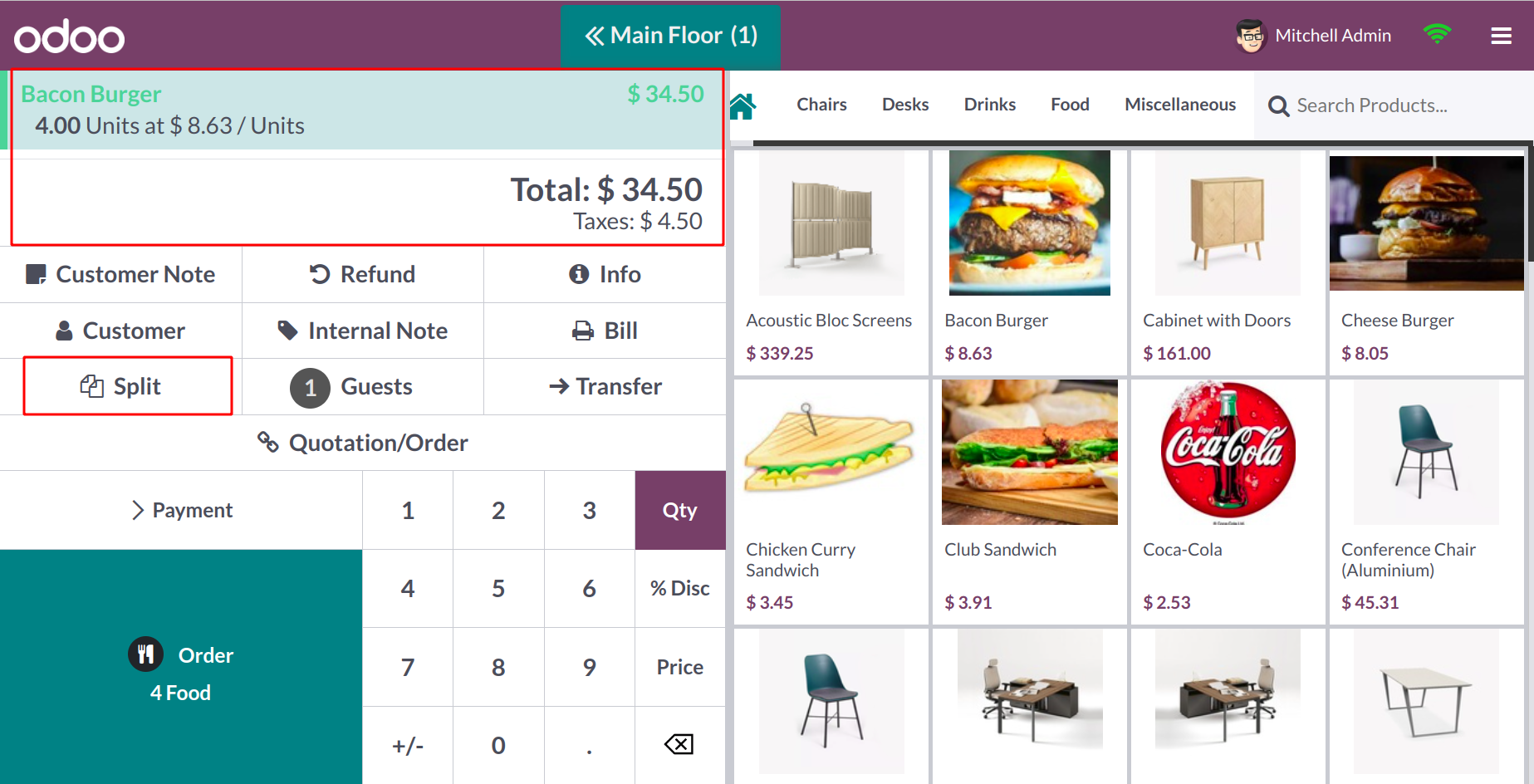Click Mitchell Admin avatar
1534x784 pixels.
point(1250,36)
